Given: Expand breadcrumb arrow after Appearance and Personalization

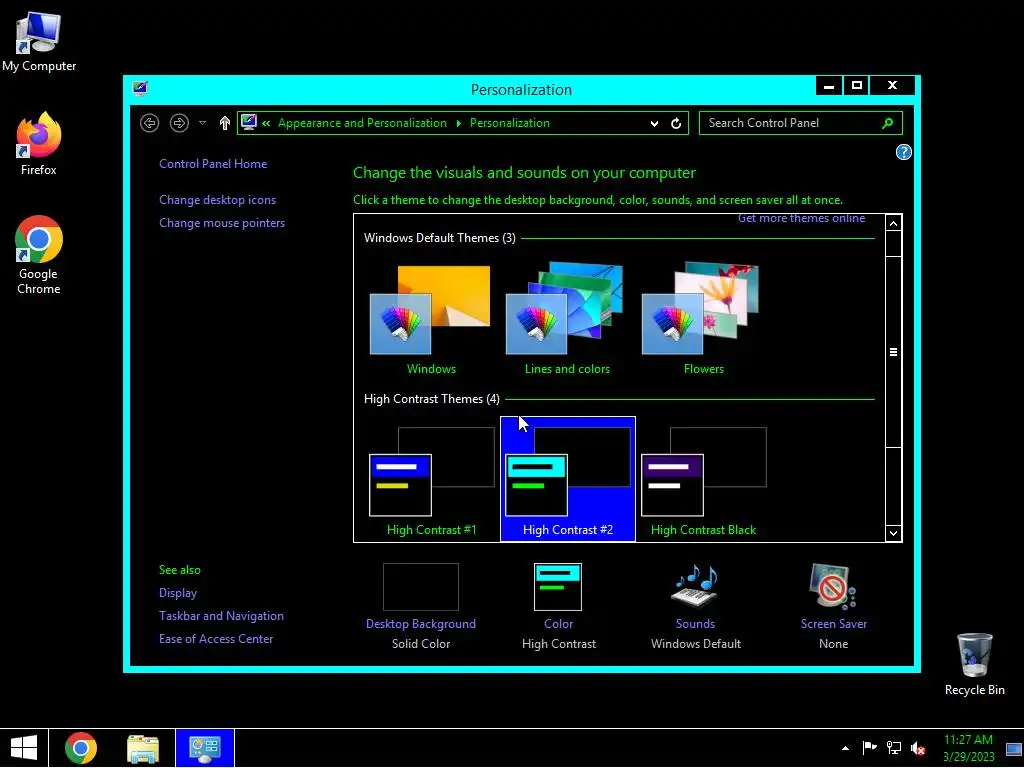Looking at the screenshot, I should pos(458,123).
